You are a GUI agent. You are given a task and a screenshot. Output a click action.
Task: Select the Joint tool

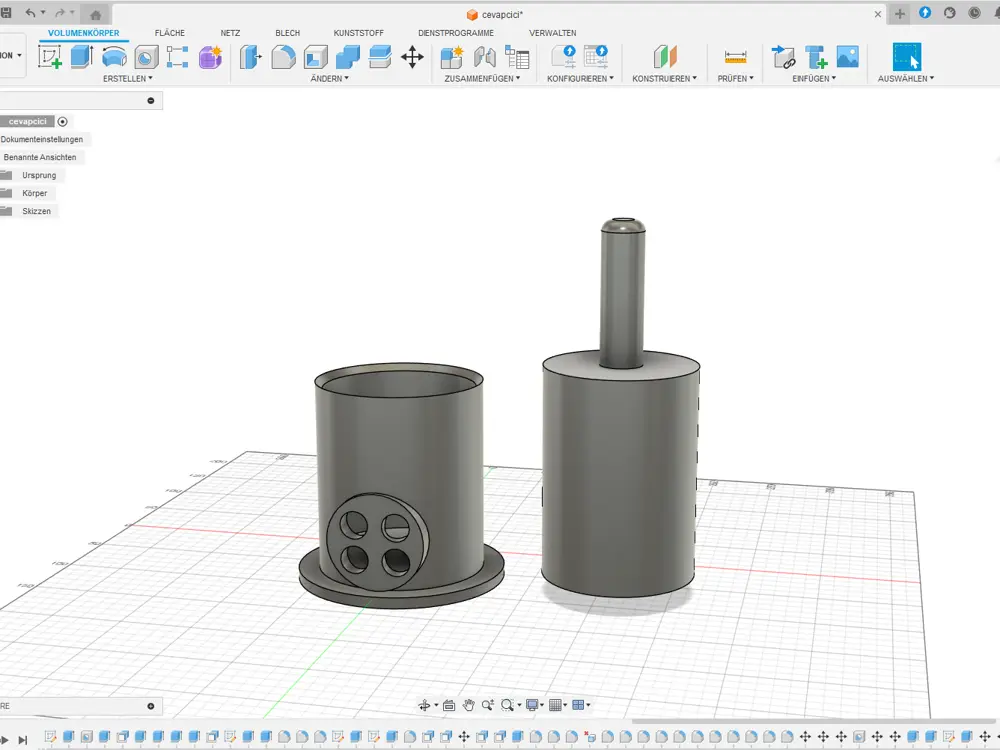[x=485, y=57]
